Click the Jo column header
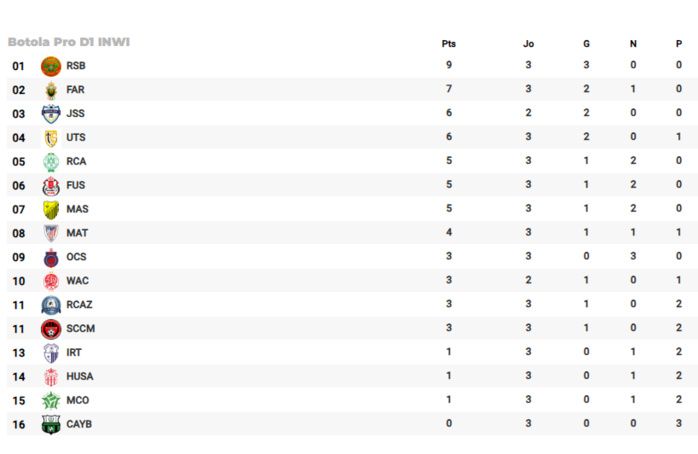This screenshot has height=454, width=698. point(528,44)
